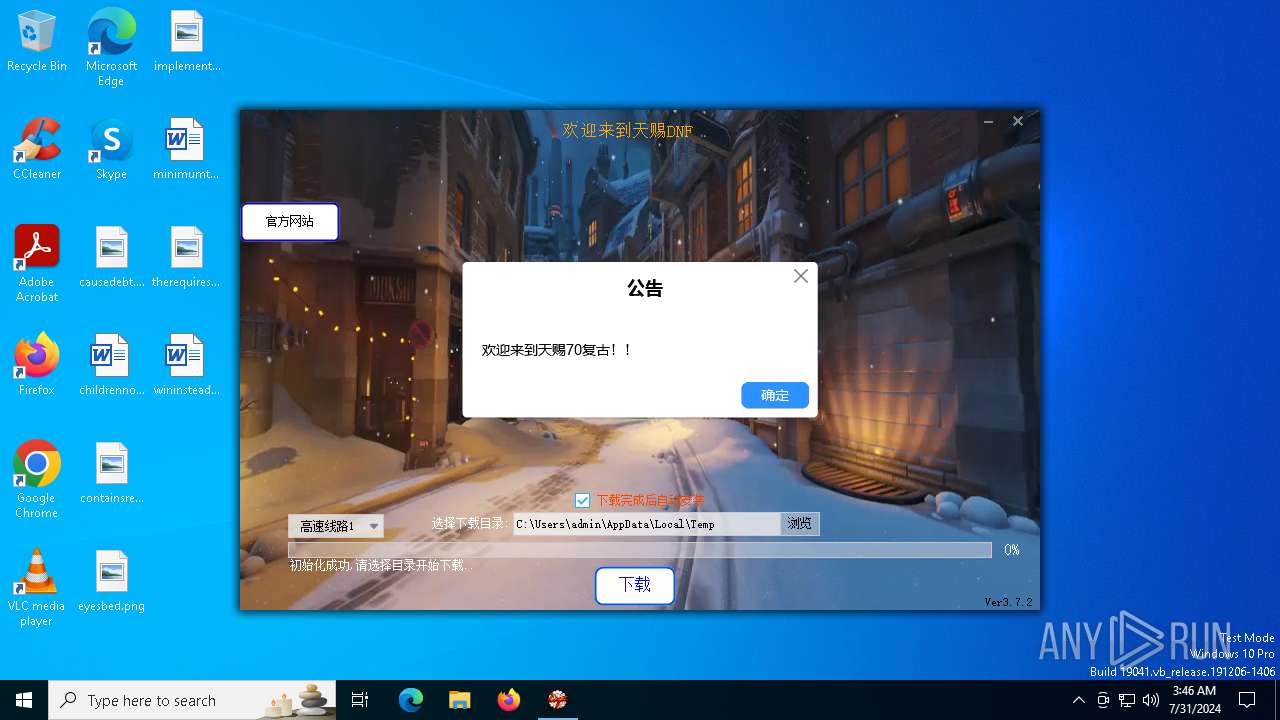Launch Firefox from desktop icon

point(37,366)
